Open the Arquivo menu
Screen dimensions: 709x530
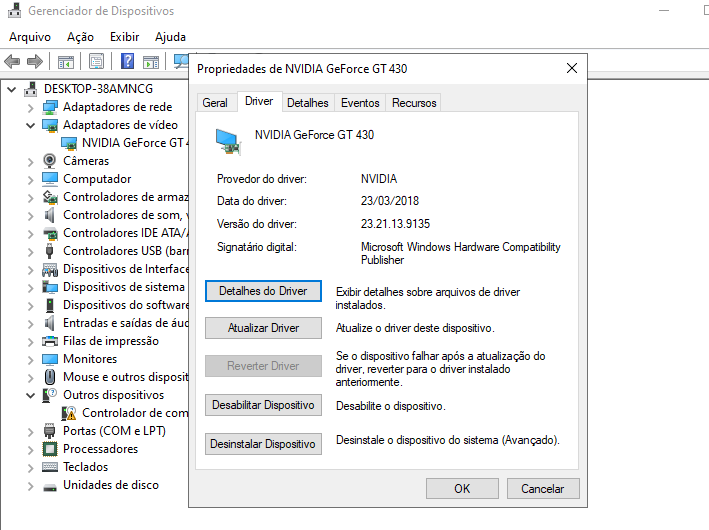30,37
